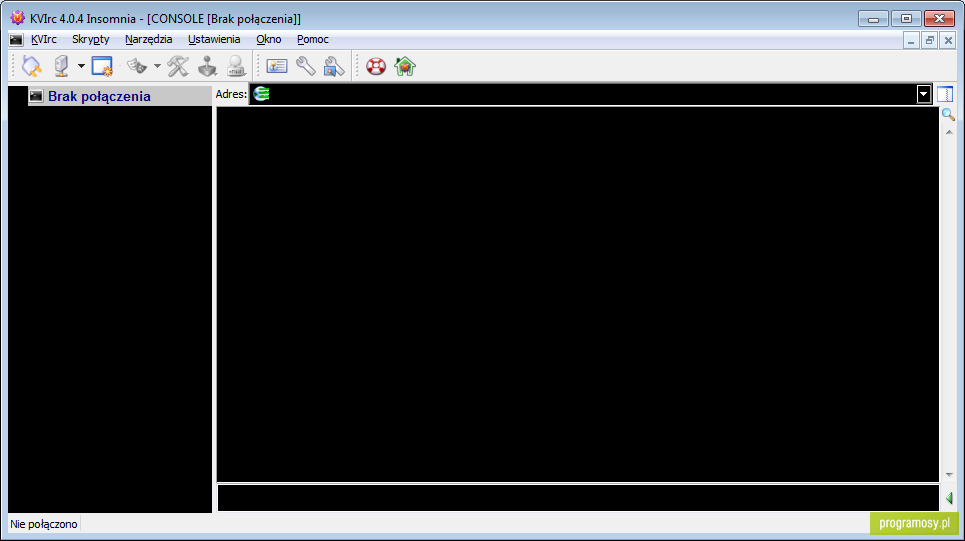Minimize the inner console MDI window
The image size is (965, 541).
[x=911, y=41]
